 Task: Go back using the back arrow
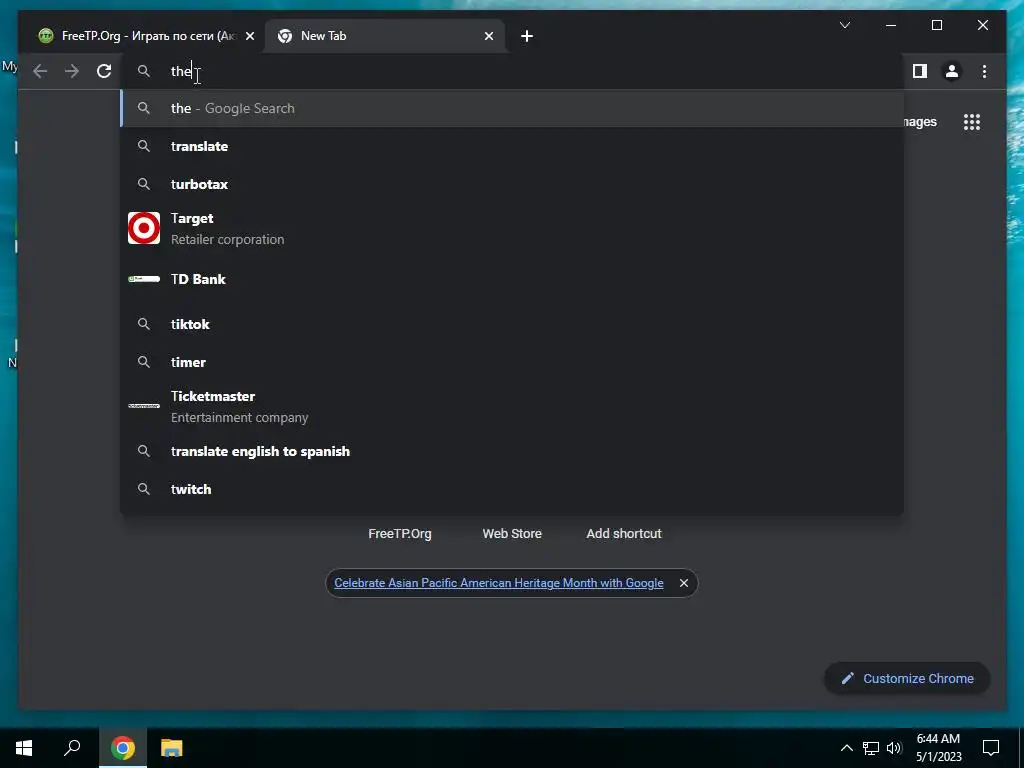(x=40, y=71)
